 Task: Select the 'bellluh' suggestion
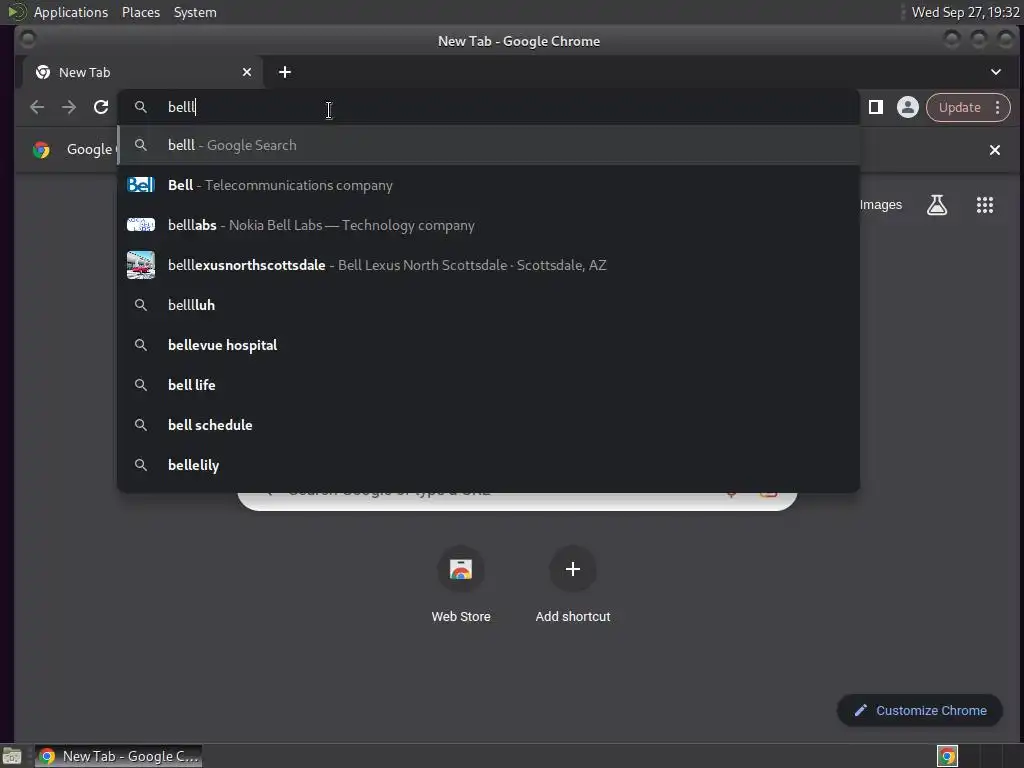(x=488, y=305)
